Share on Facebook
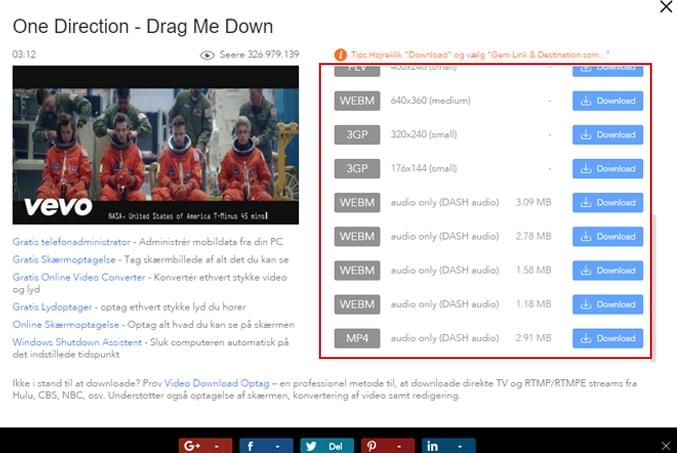 point(265,444)
